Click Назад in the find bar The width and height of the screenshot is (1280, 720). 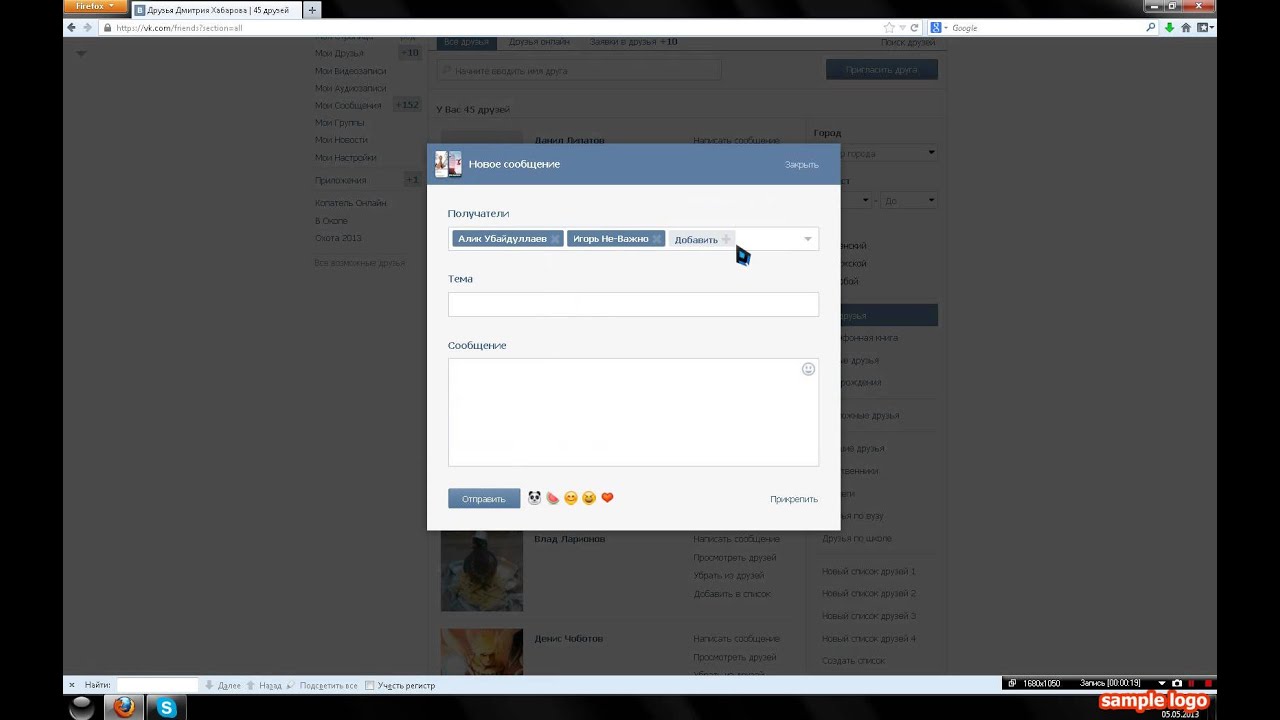(x=264, y=685)
